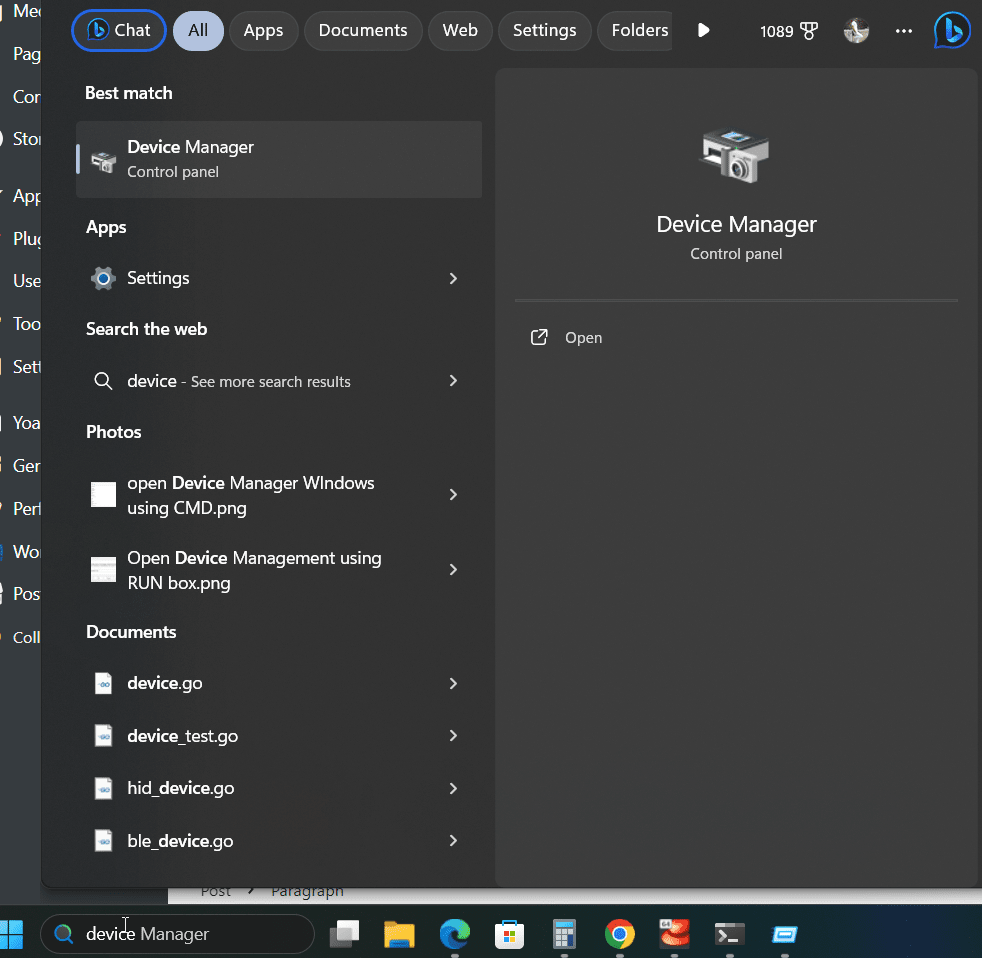Viewport: 982px width, 958px height.
Task: Open Bing Chat icon at top right
Action: pos(951,31)
